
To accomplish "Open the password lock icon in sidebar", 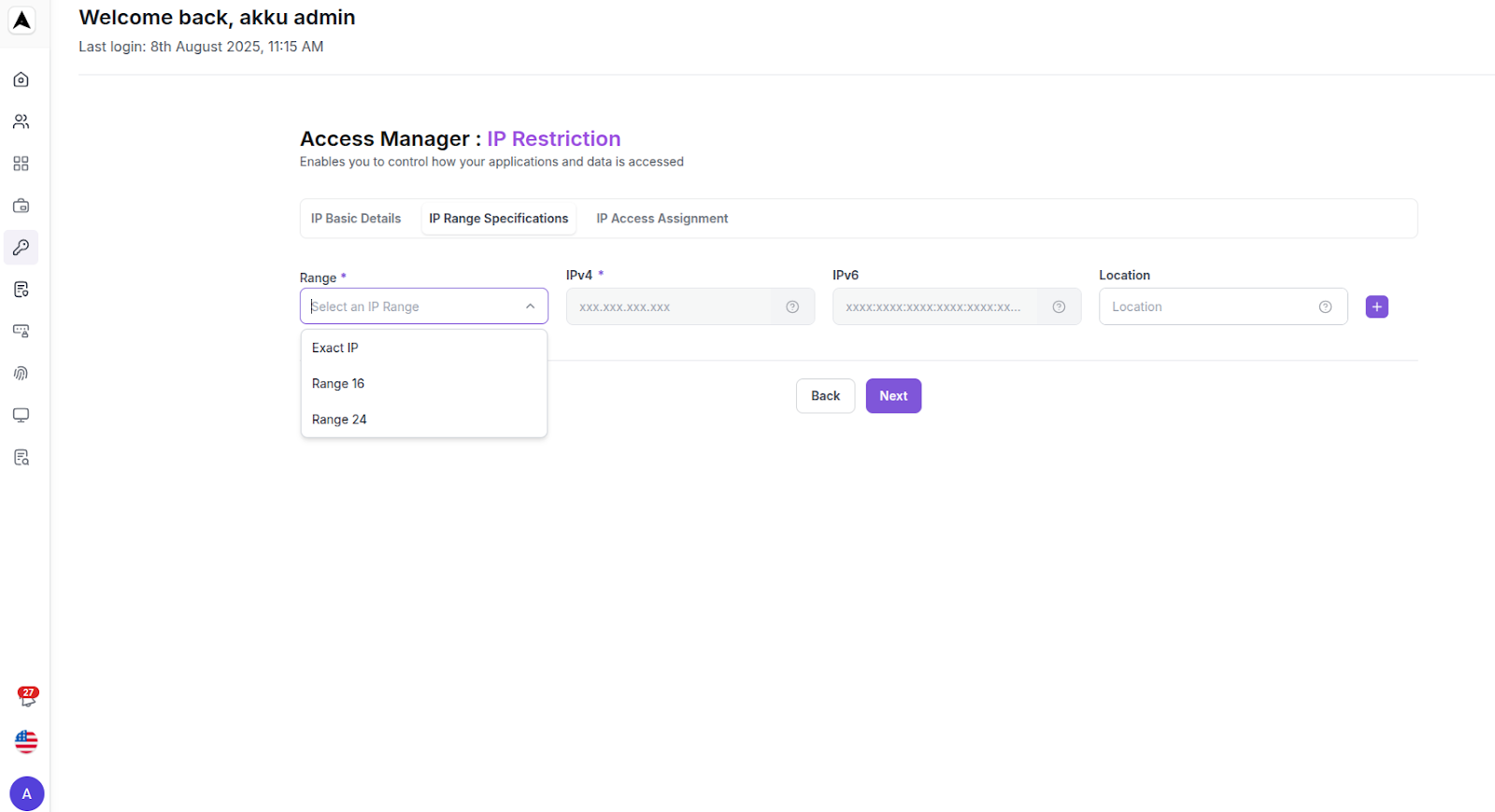I will [x=21, y=331].
